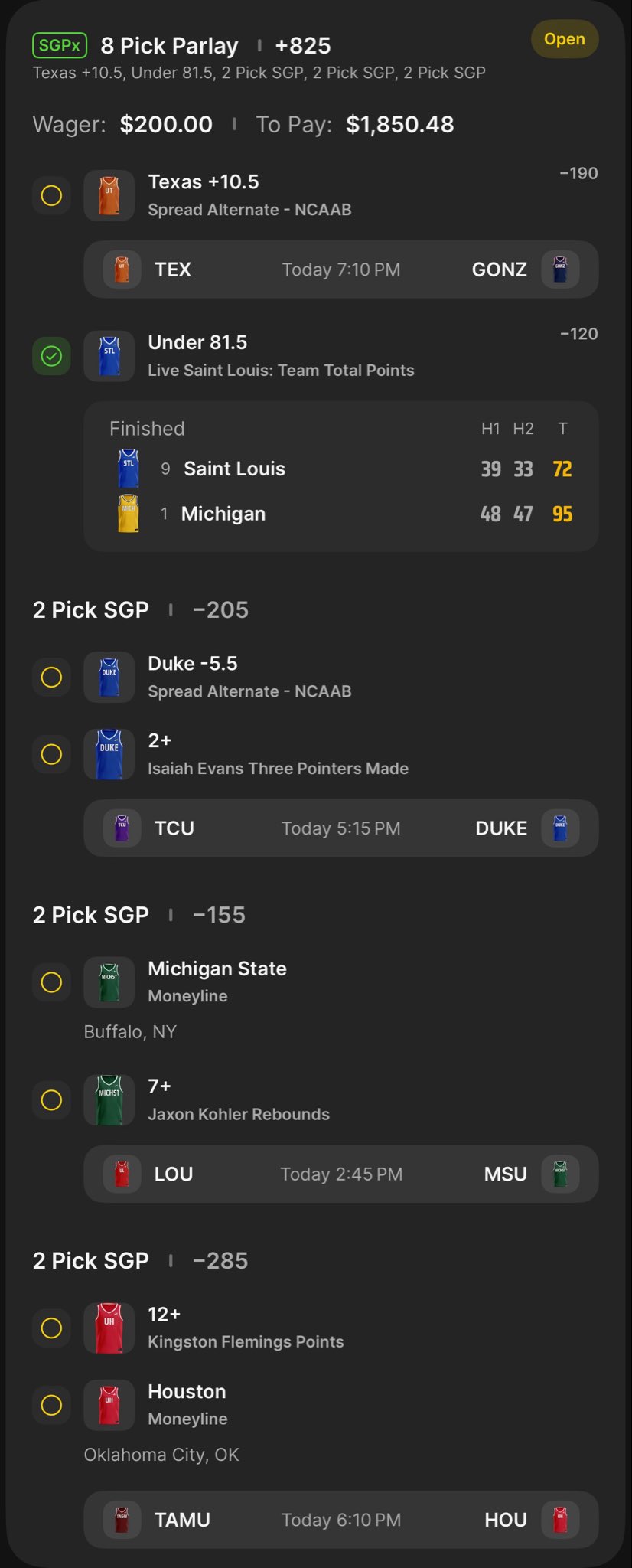Select the Jaxon Kohler Rebounds status circle
Screen dimensions: 632x1568
click(x=51, y=1100)
